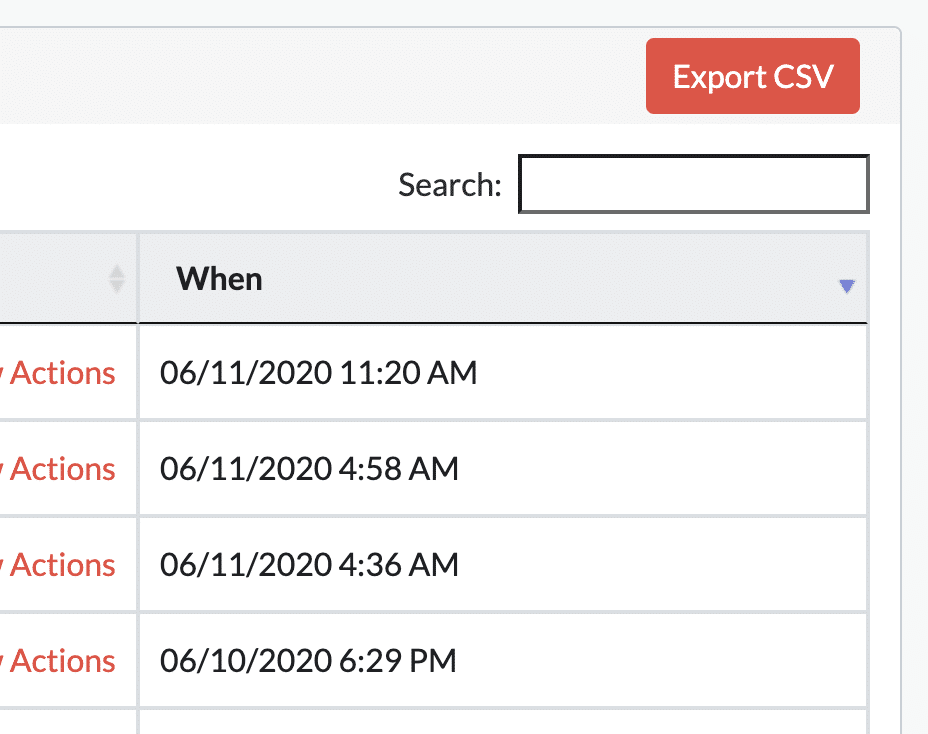Select the 06/11/2020 4:36 AM timestamp cell
928x734 pixels.
coord(503,565)
